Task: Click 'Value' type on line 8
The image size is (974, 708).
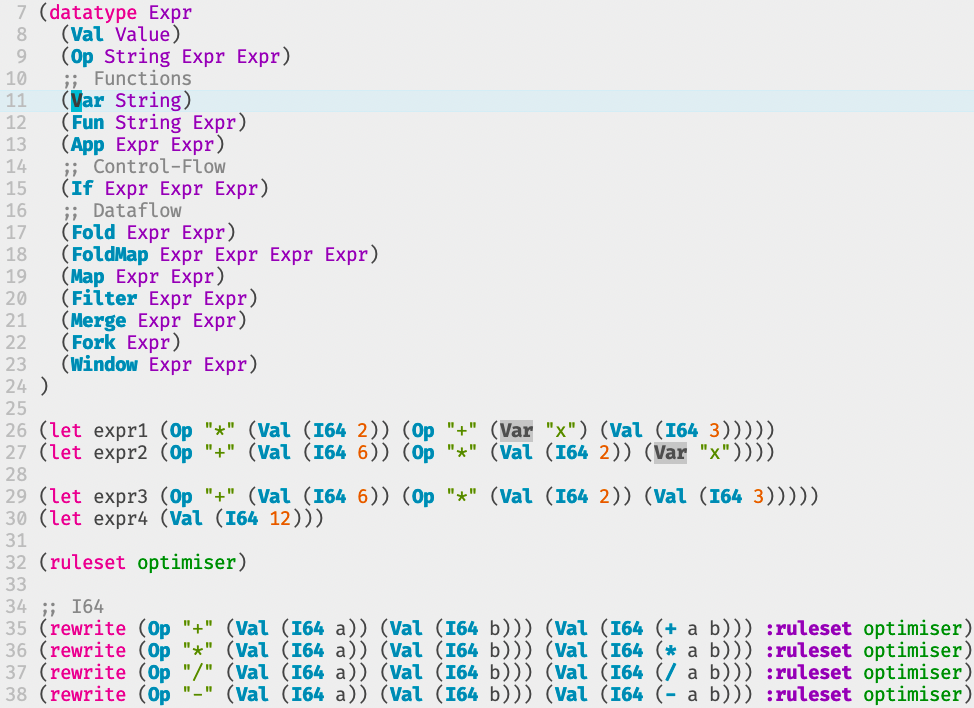Action: [142, 35]
